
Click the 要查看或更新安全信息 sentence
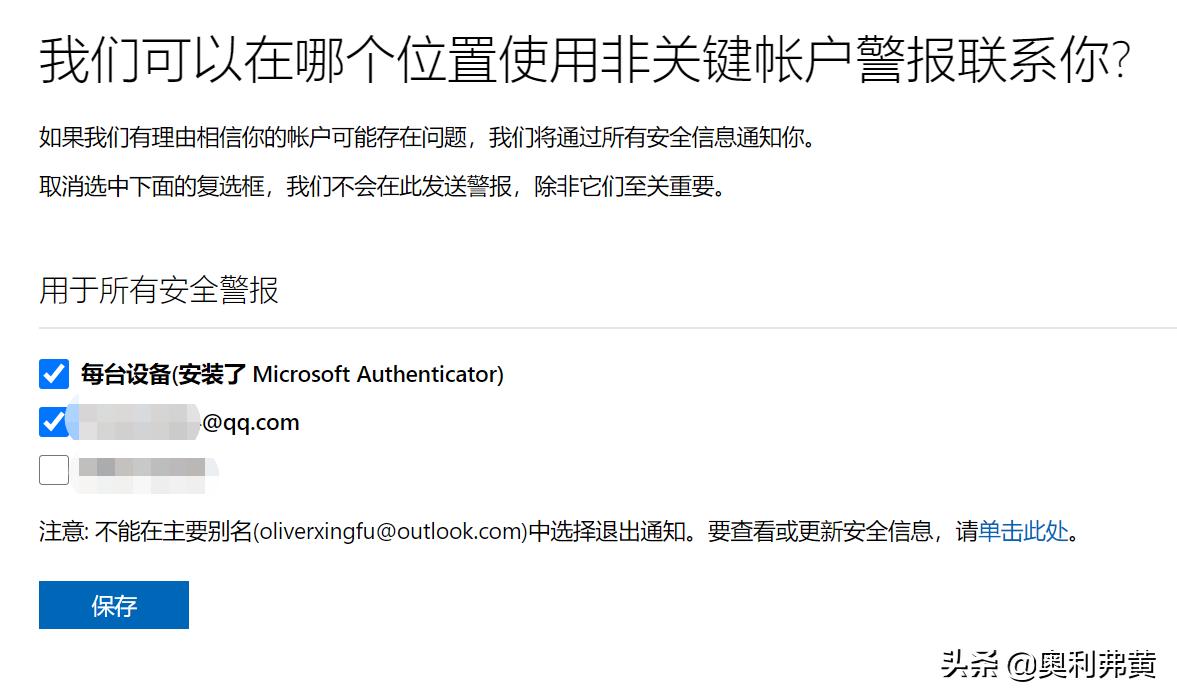(820, 531)
